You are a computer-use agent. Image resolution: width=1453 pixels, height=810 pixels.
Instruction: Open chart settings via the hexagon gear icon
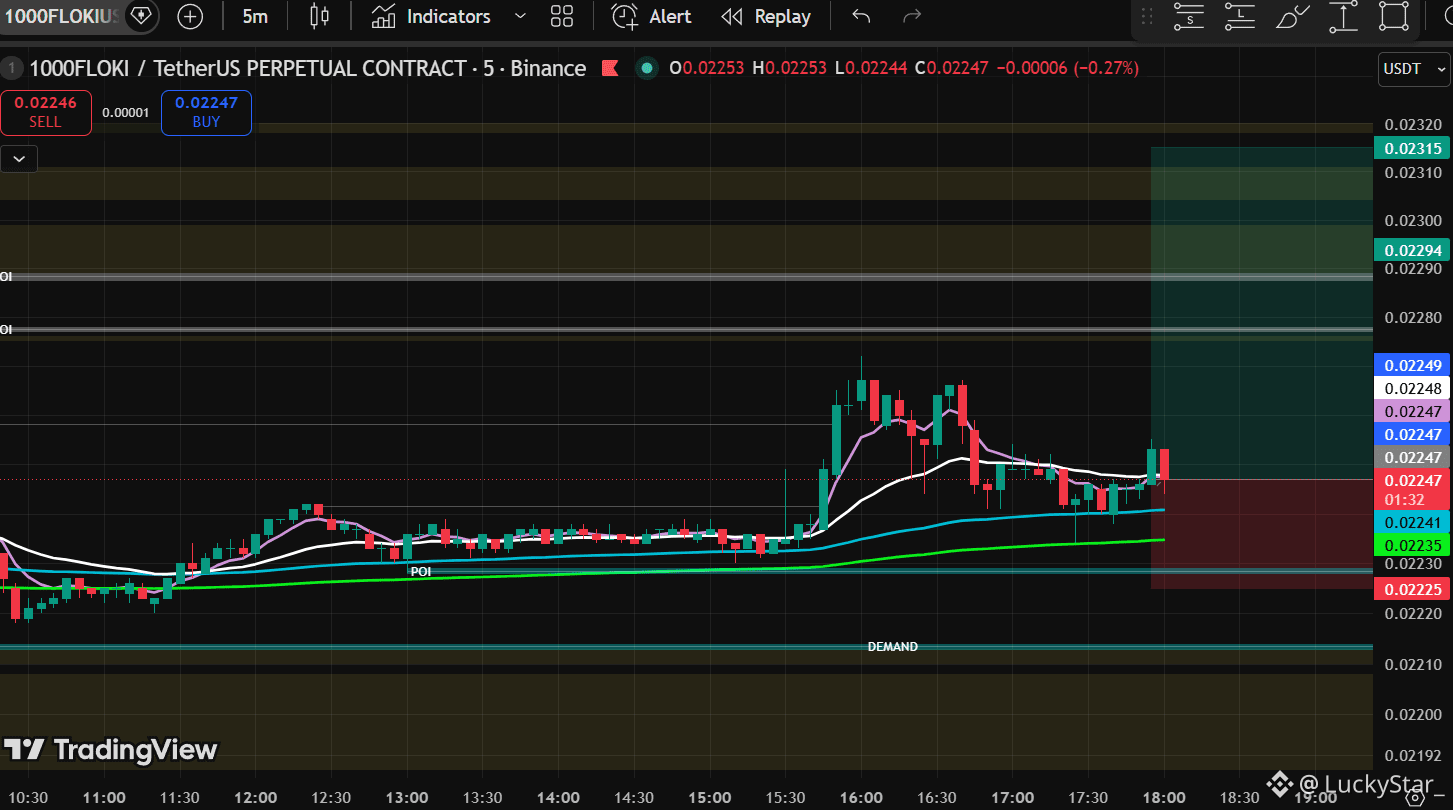(x=1414, y=797)
